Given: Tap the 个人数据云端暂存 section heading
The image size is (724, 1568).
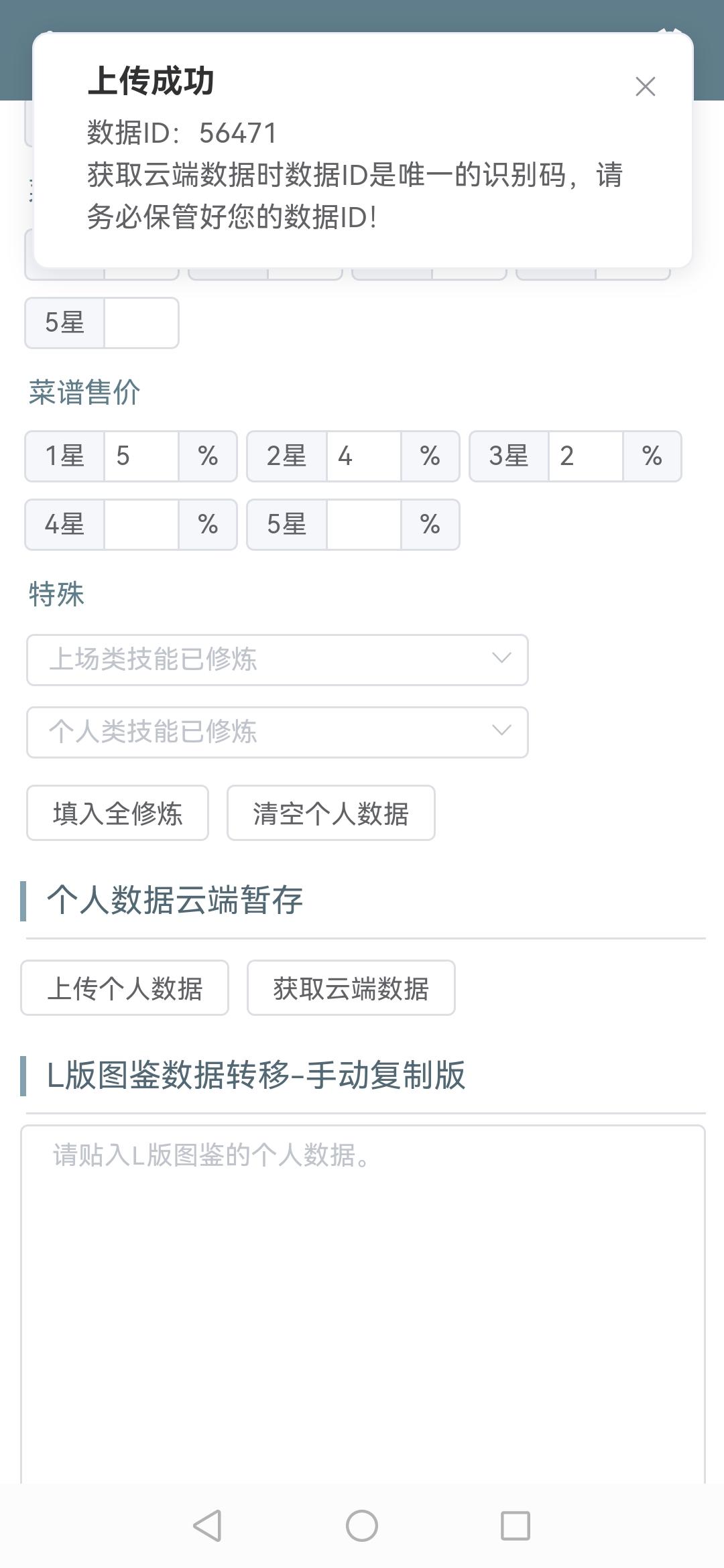Looking at the screenshot, I should tap(175, 900).
